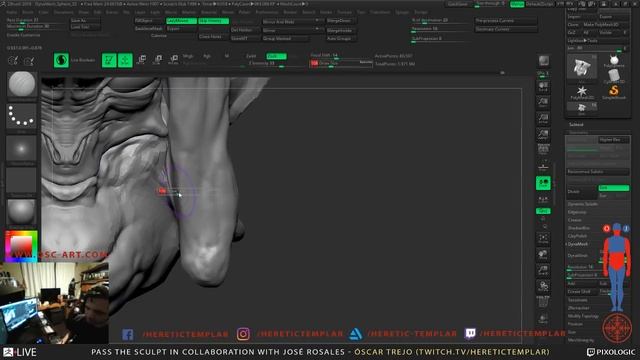Viewport: 640px width, 360px height.
Task: Open the Render menu
Action: click(x=290, y=12)
